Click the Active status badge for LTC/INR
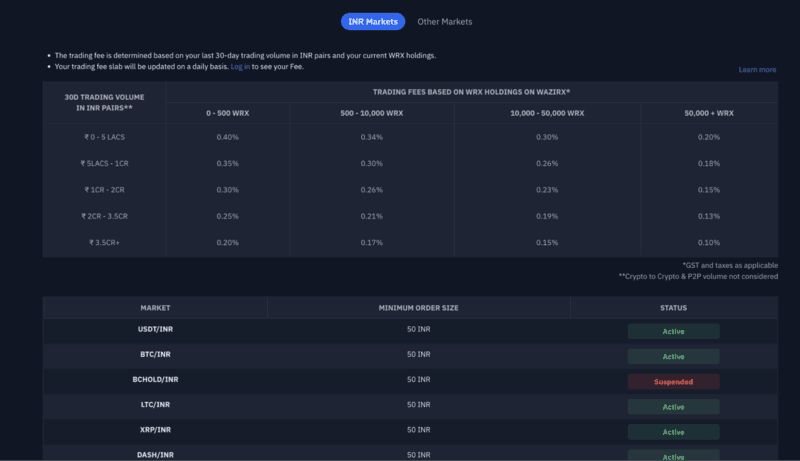This screenshot has width=800, height=461. (673, 407)
